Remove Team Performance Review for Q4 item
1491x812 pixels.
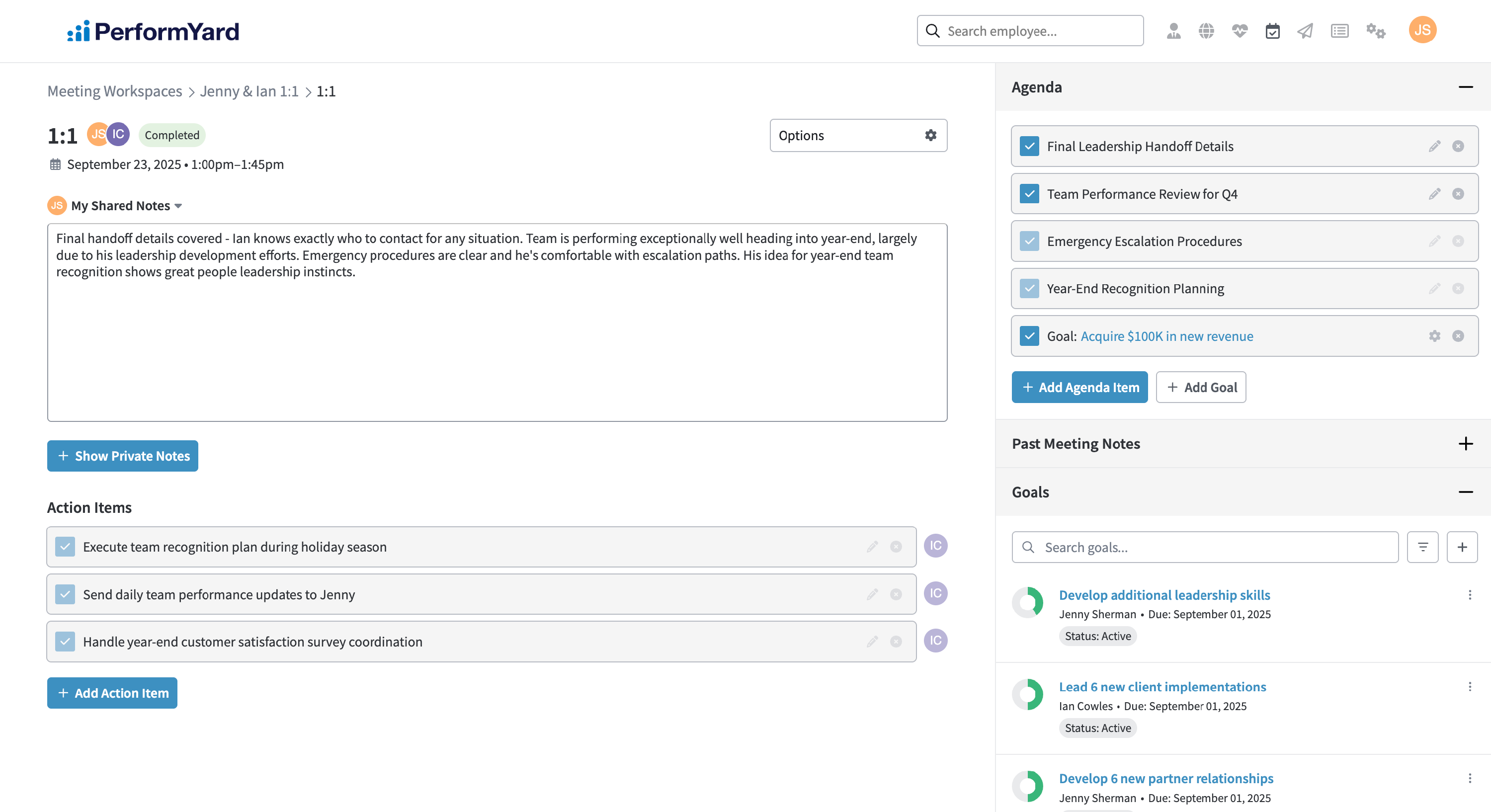[x=1458, y=193]
